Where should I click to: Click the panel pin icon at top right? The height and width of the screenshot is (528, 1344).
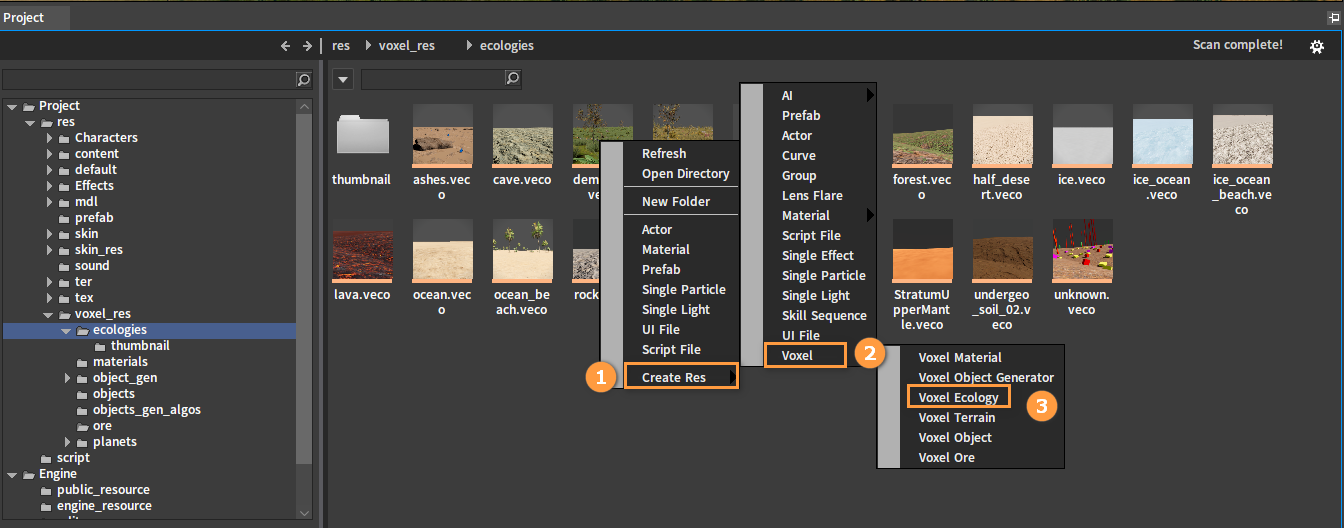[x=1332, y=18]
